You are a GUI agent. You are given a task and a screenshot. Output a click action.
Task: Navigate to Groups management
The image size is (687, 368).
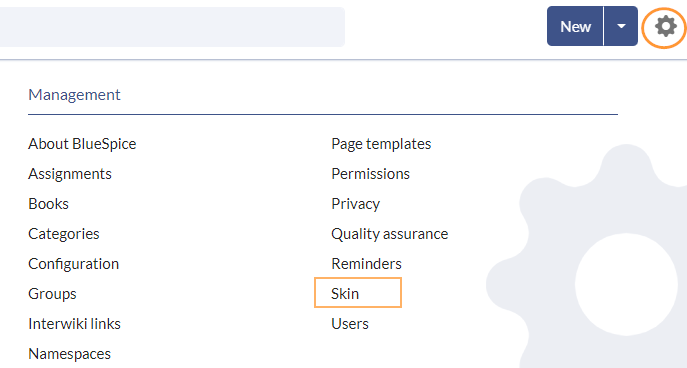pos(53,294)
